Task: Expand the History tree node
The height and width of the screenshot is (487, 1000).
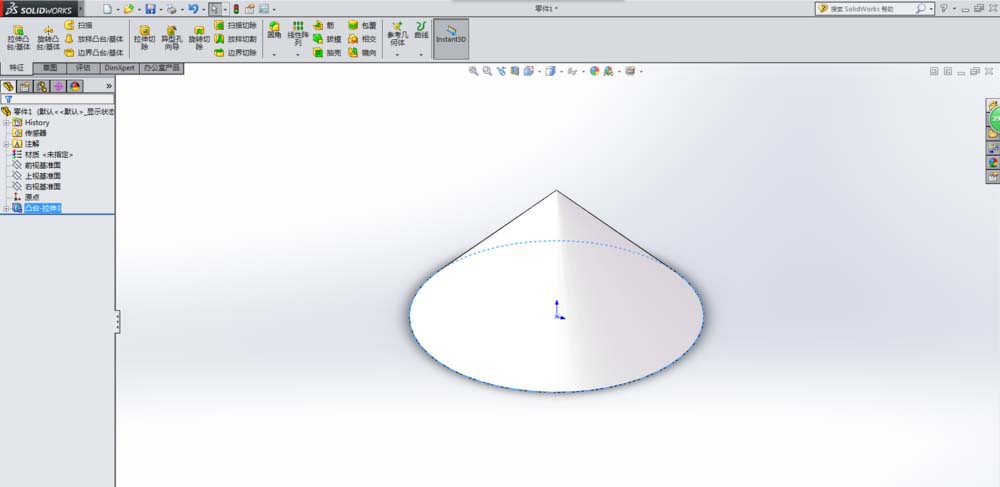Action: [x=6, y=122]
